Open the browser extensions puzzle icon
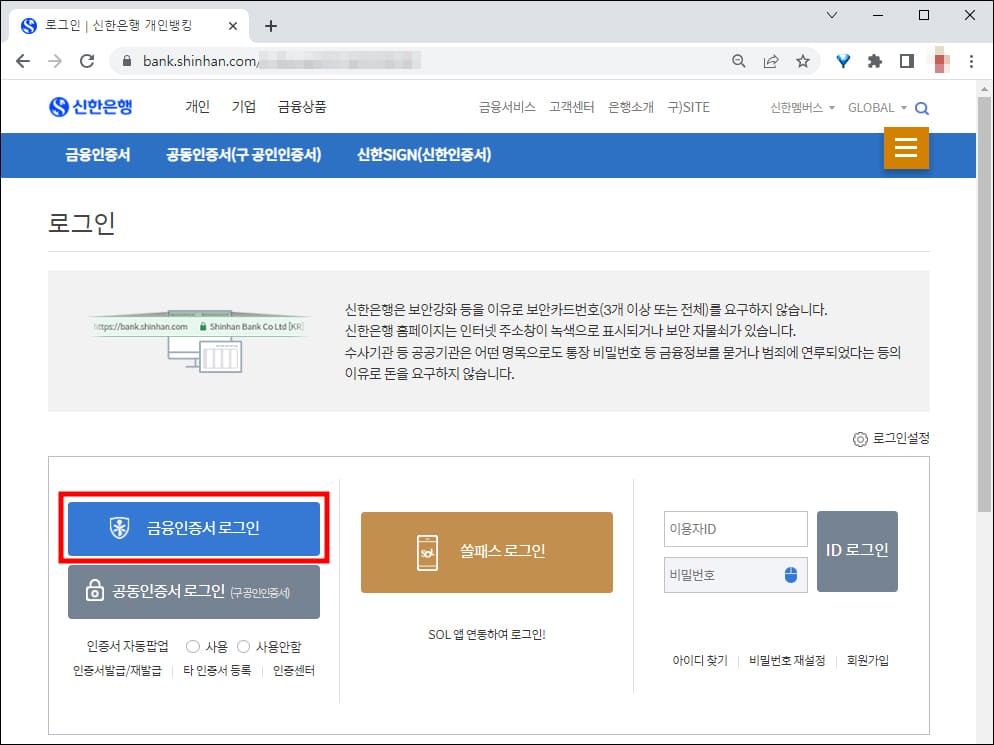Image resolution: width=994 pixels, height=745 pixels. 874,61
